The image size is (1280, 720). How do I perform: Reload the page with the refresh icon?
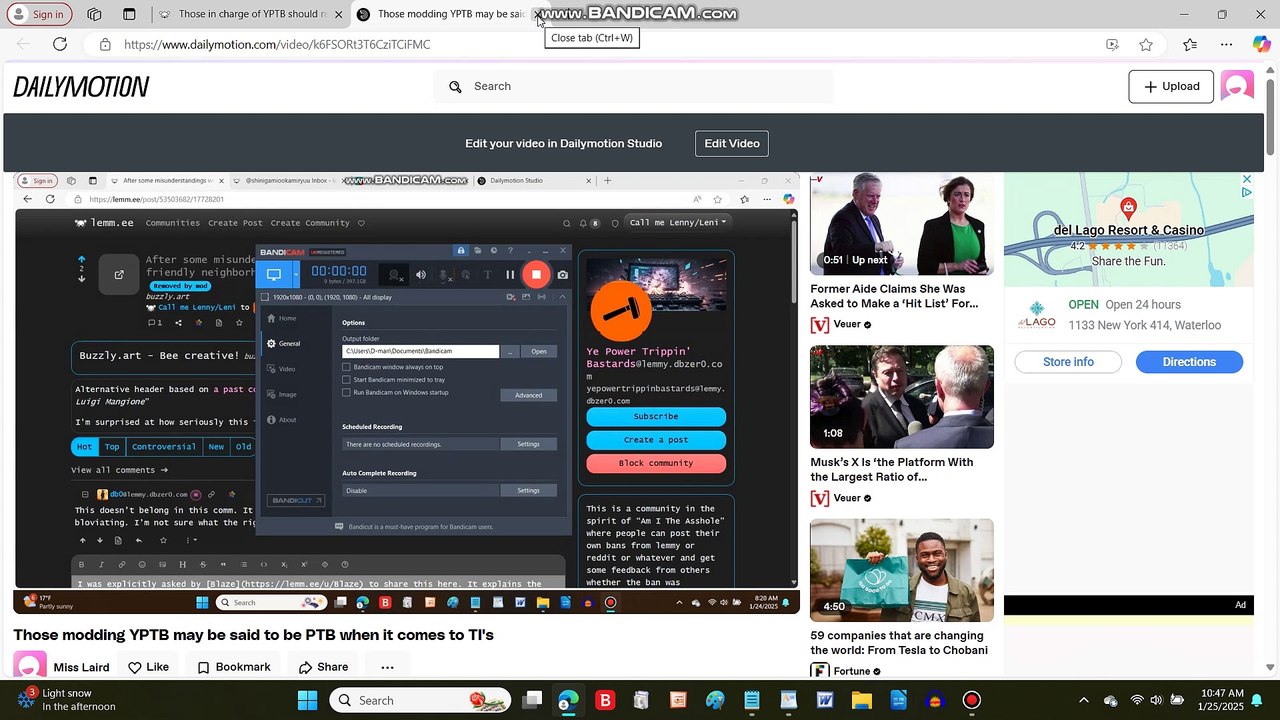point(60,44)
